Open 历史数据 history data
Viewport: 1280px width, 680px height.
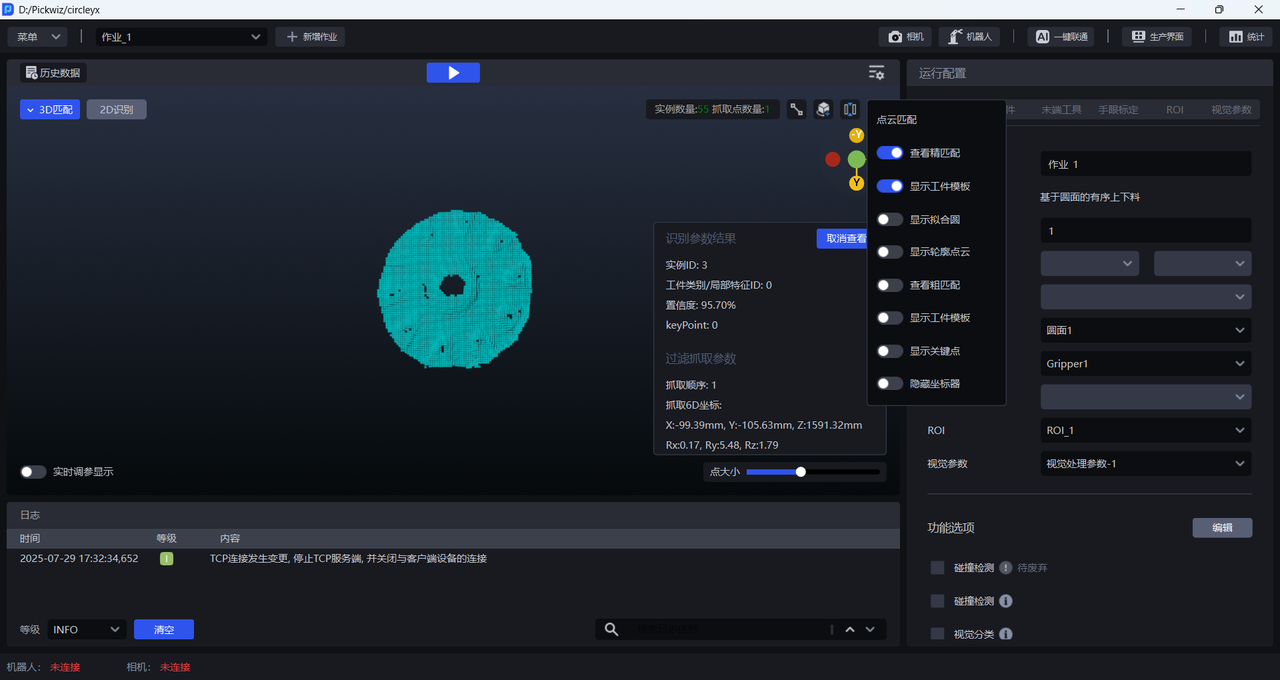pos(53,73)
